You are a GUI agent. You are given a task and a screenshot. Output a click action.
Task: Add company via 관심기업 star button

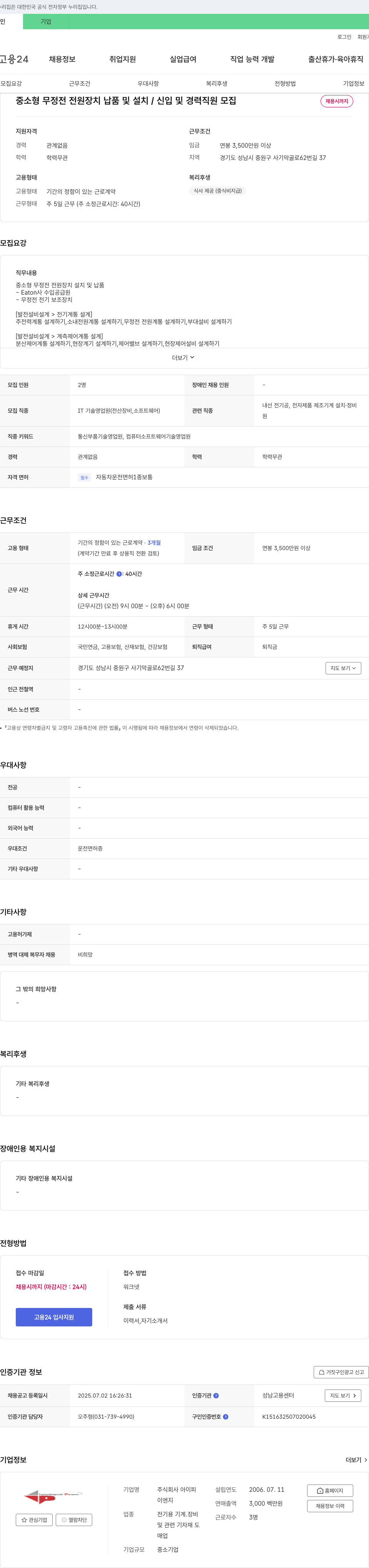(35, 1519)
